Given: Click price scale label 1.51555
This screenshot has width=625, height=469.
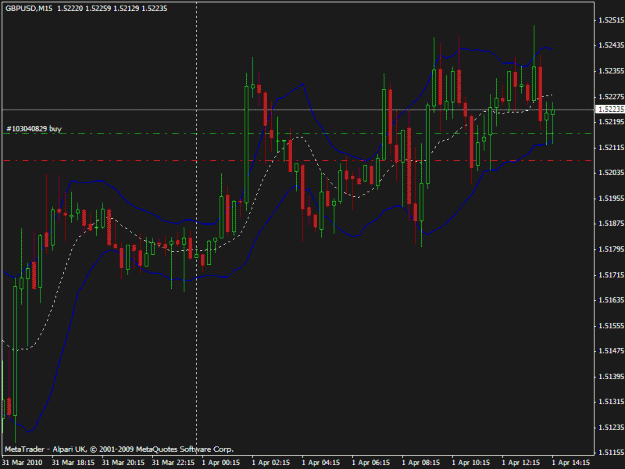Looking at the screenshot, I should [611, 326].
